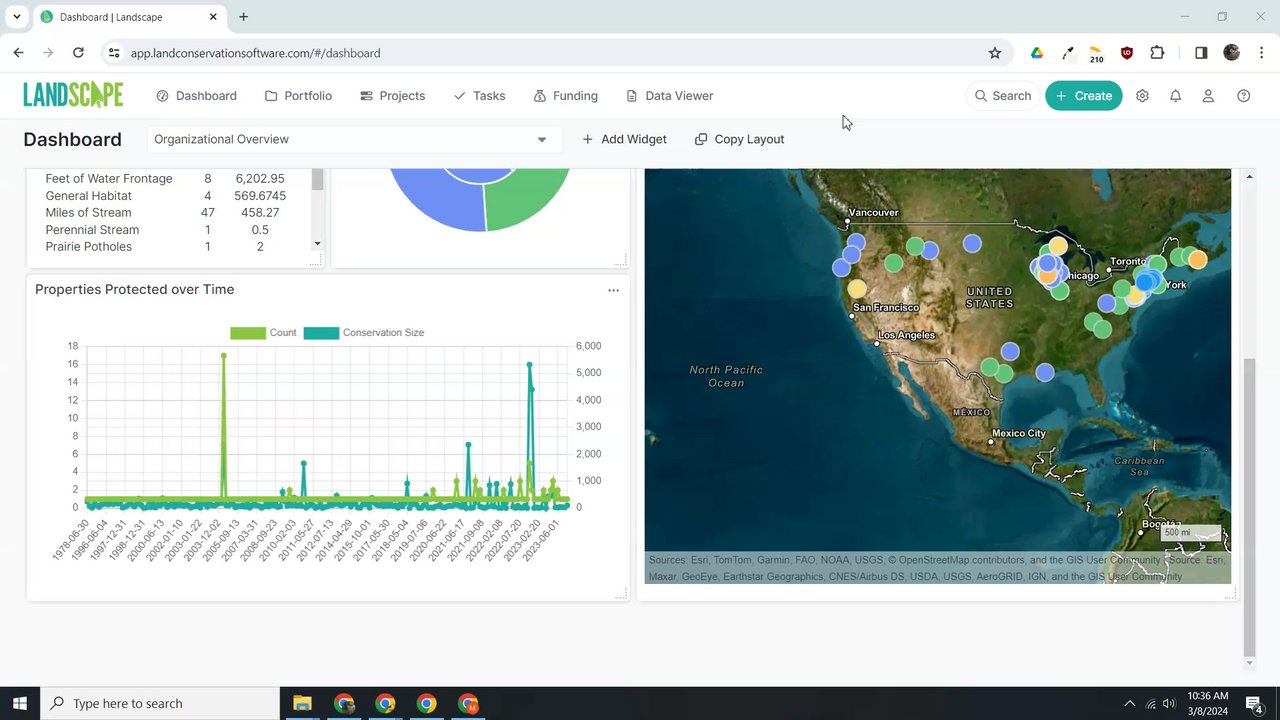This screenshot has width=1280, height=720.
Task: Open the Data Viewer menu
Action: (670, 96)
